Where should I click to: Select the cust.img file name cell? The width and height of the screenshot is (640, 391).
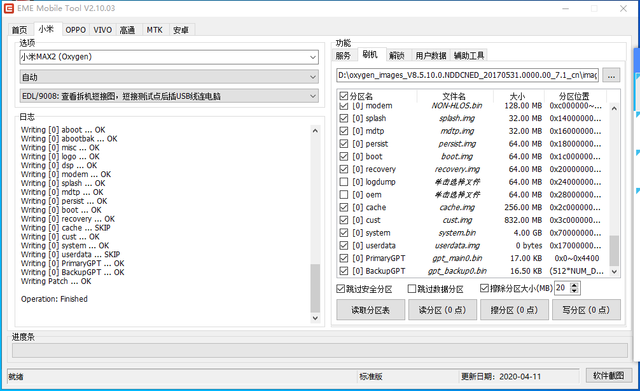(x=457, y=220)
